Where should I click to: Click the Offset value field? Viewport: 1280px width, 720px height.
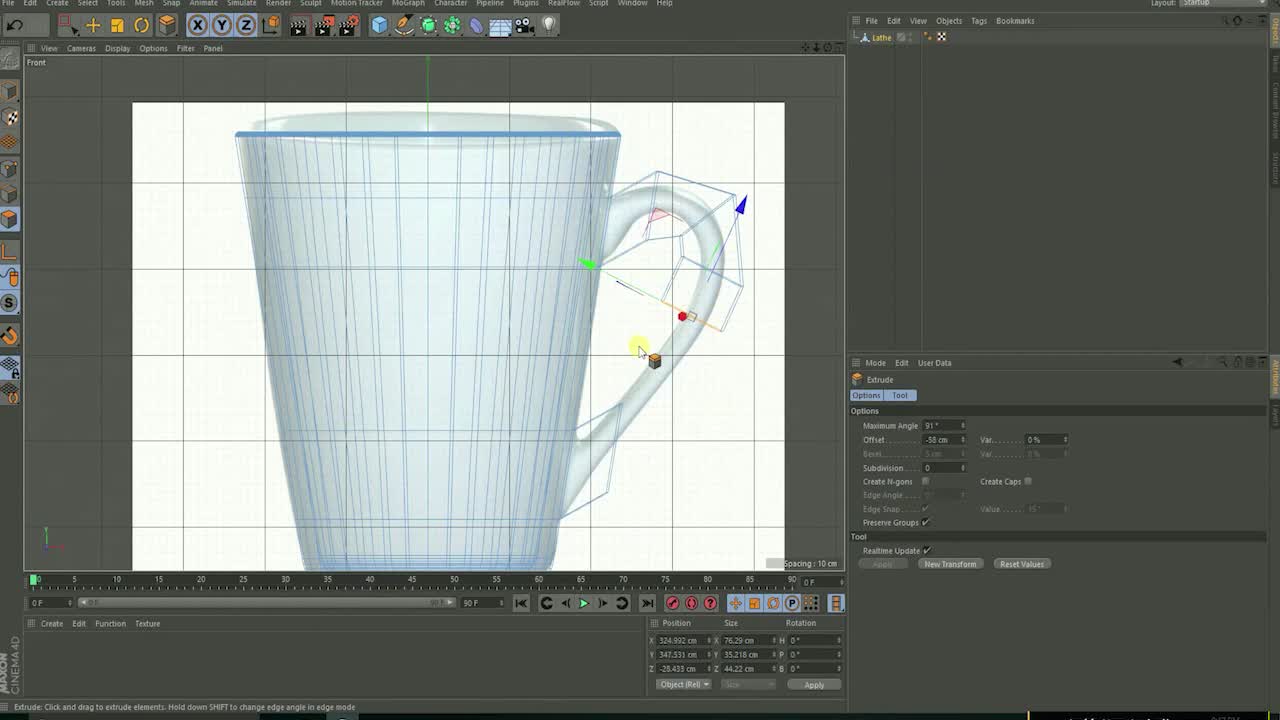(x=944, y=440)
